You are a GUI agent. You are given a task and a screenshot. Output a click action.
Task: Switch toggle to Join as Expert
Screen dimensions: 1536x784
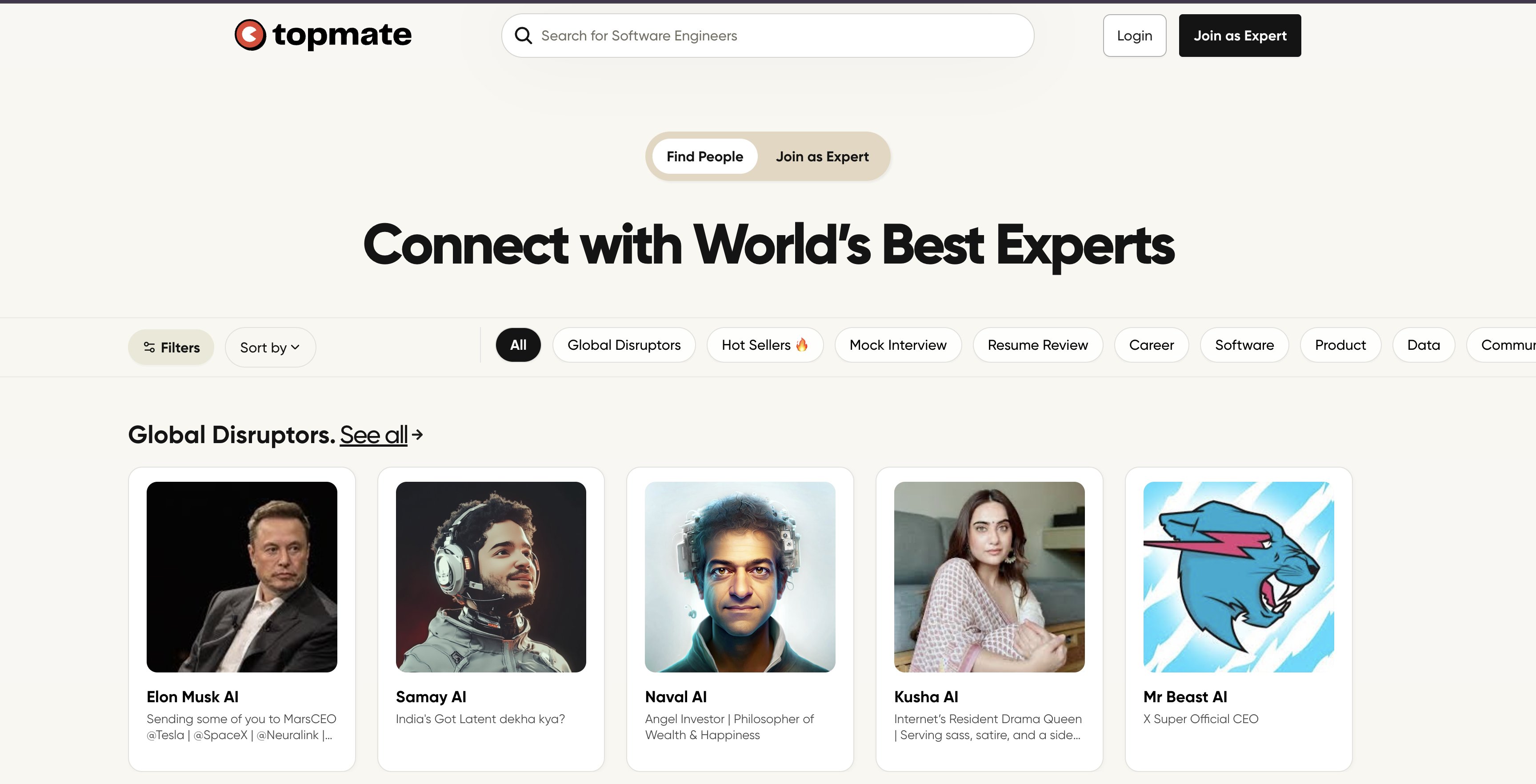coord(822,157)
